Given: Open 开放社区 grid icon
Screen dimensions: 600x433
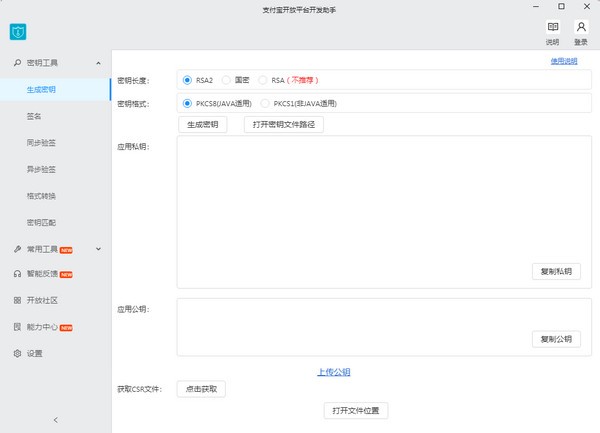Looking at the screenshot, I should (x=17, y=300).
